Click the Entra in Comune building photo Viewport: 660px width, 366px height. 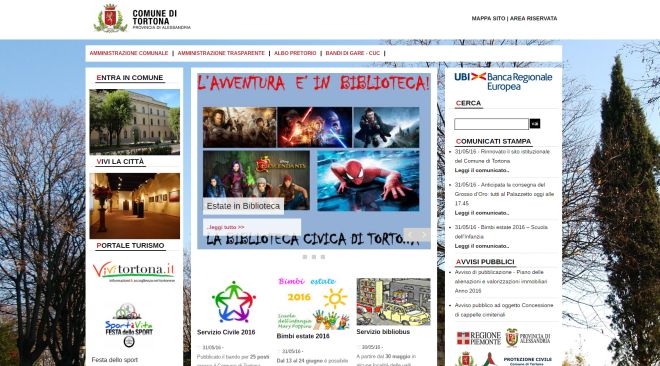click(x=135, y=122)
